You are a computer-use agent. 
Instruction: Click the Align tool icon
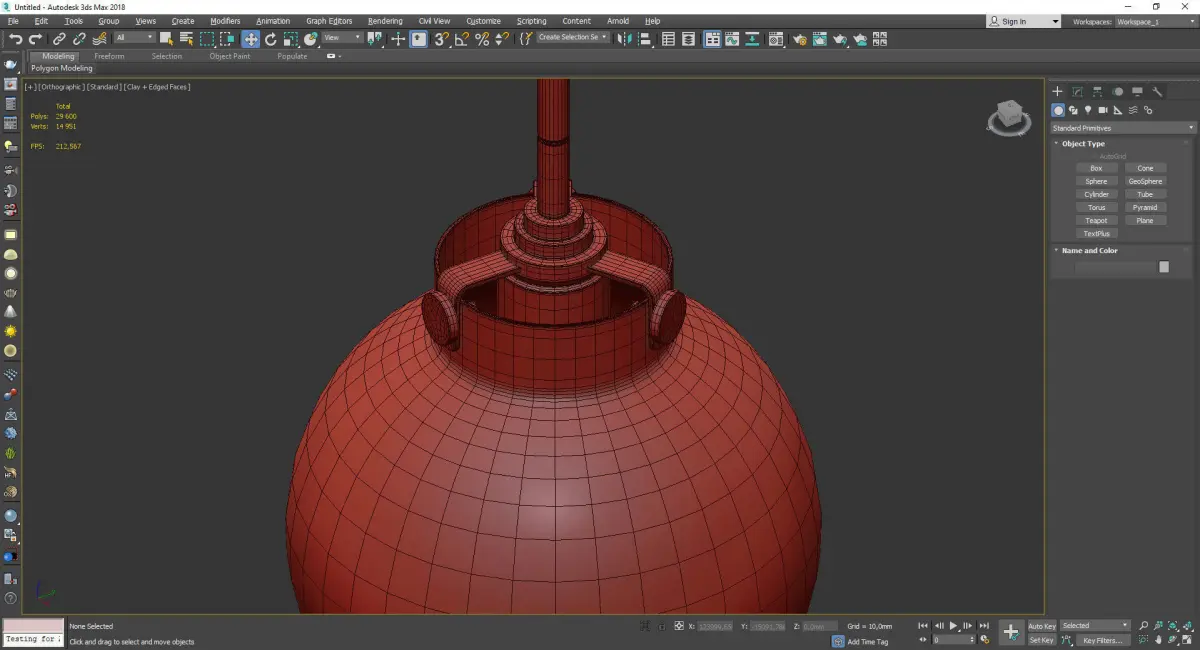click(645, 39)
